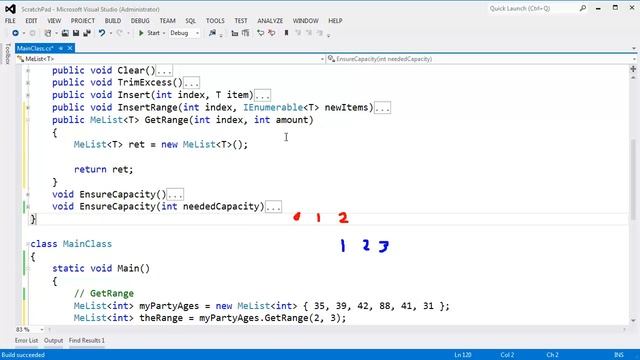
Task: Click the Open File toolbar icon
Action: point(65,33)
